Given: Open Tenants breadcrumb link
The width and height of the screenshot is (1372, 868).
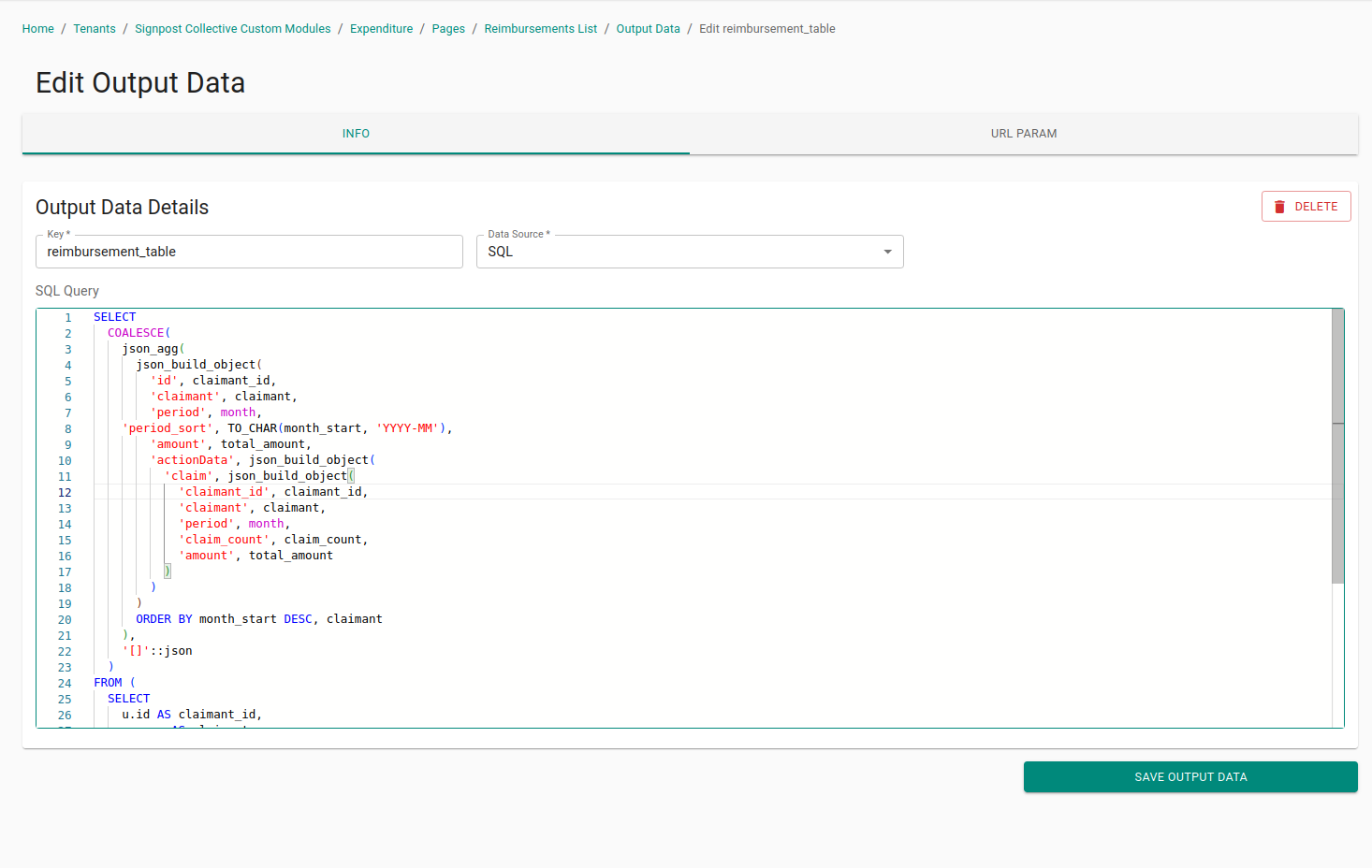Looking at the screenshot, I should pyautogui.click(x=95, y=29).
